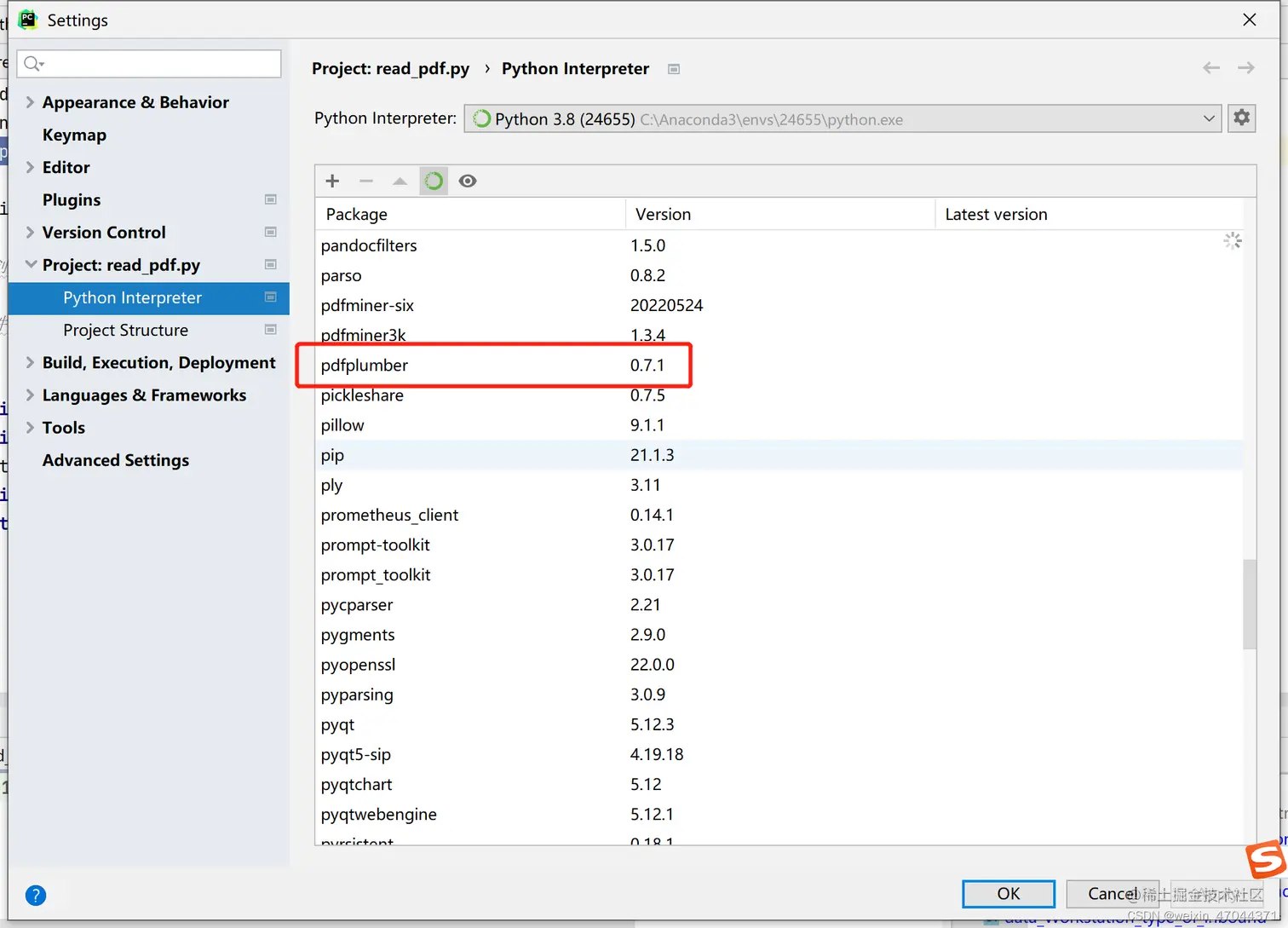This screenshot has width=1288, height=928.
Task: Click the help question mark icon
Action: pos(36,895)
